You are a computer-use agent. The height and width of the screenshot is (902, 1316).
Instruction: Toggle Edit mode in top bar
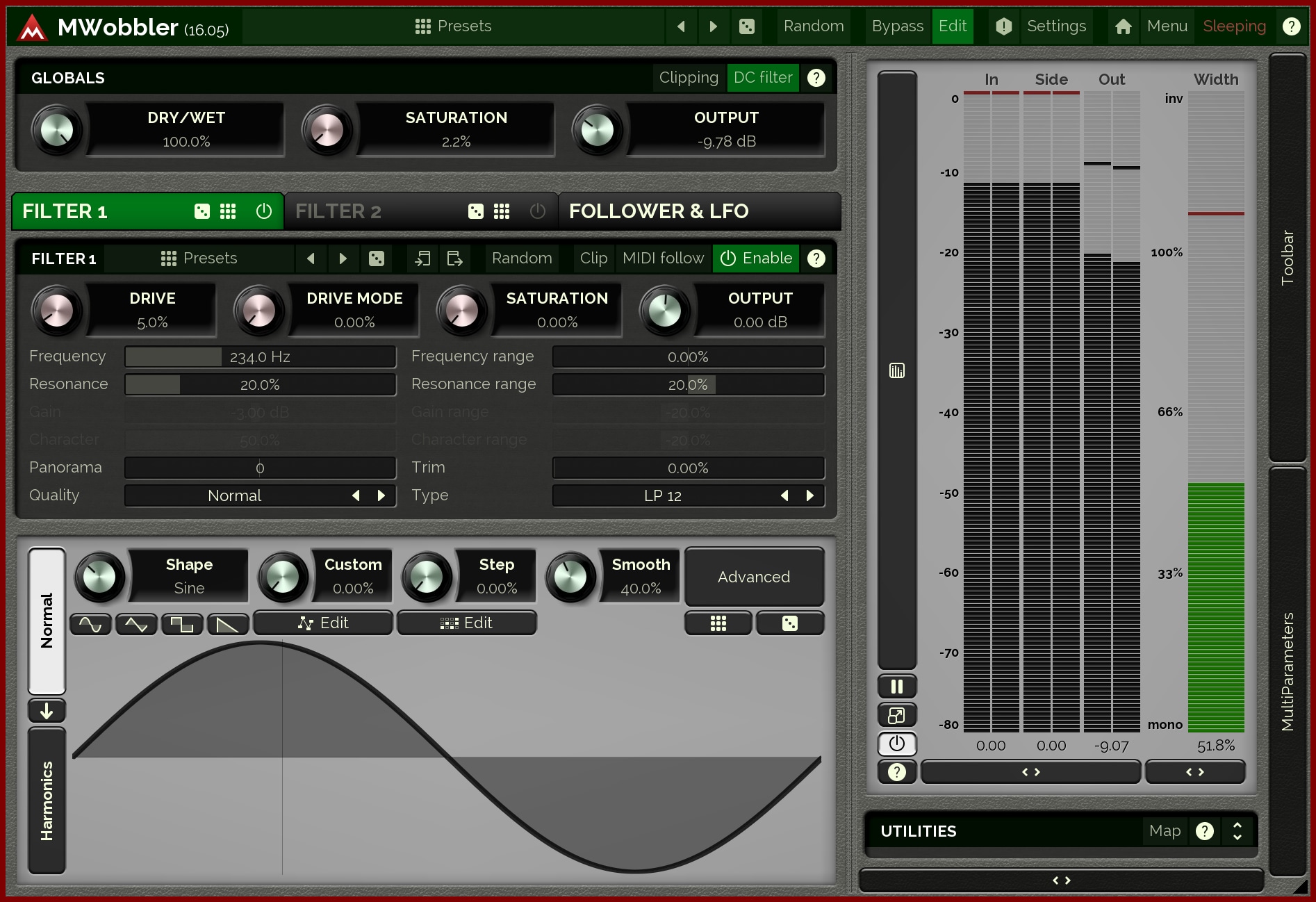pos(952,26)
